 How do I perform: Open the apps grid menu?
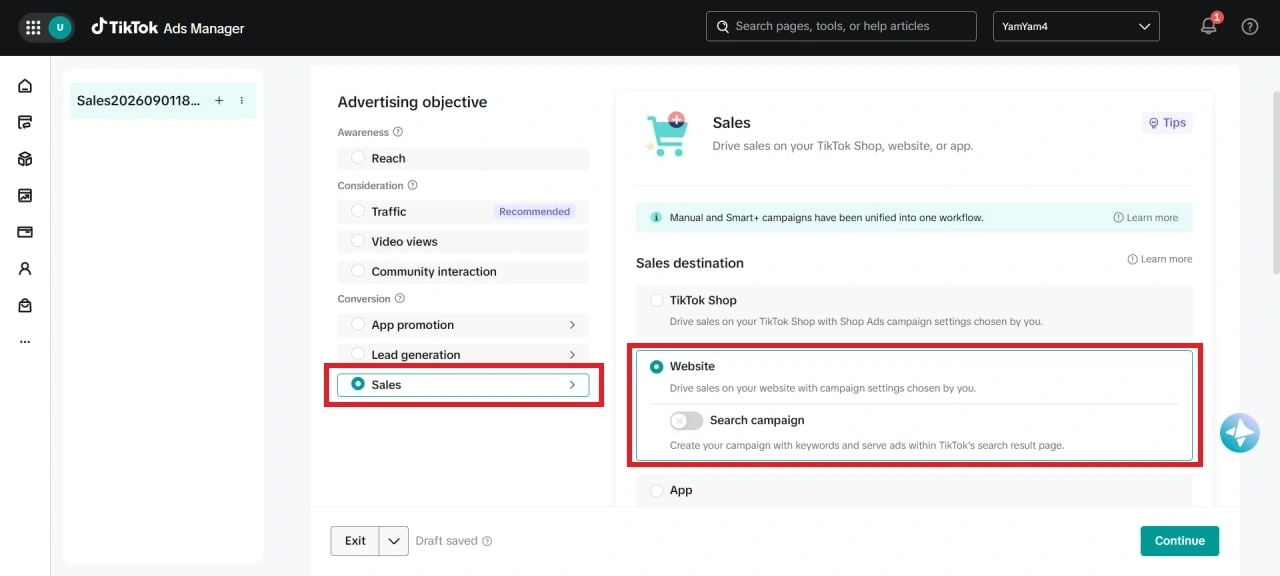(x=33, y=28)
